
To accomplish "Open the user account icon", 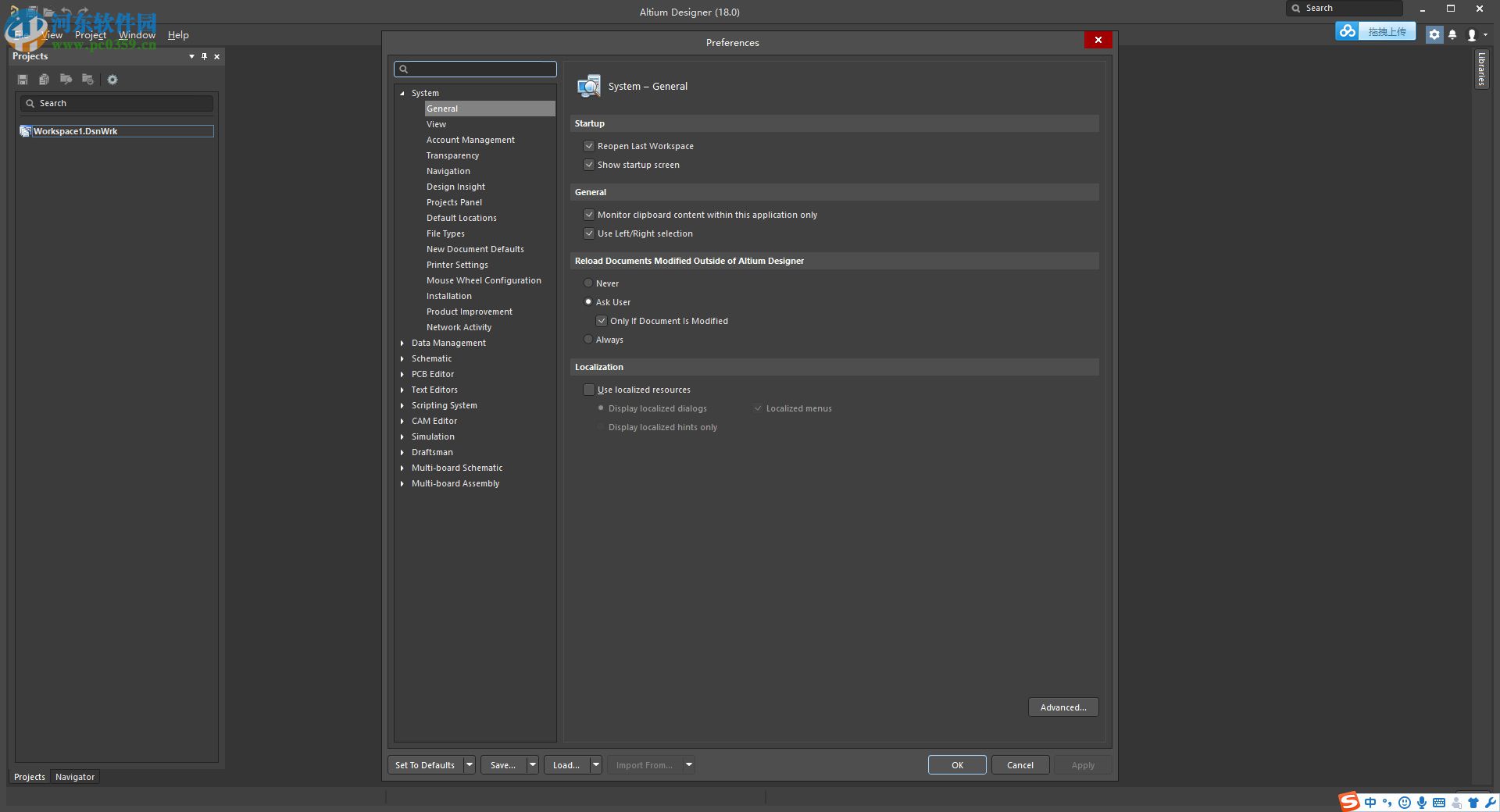I will pyautogui.click(x=1473, y=35).
